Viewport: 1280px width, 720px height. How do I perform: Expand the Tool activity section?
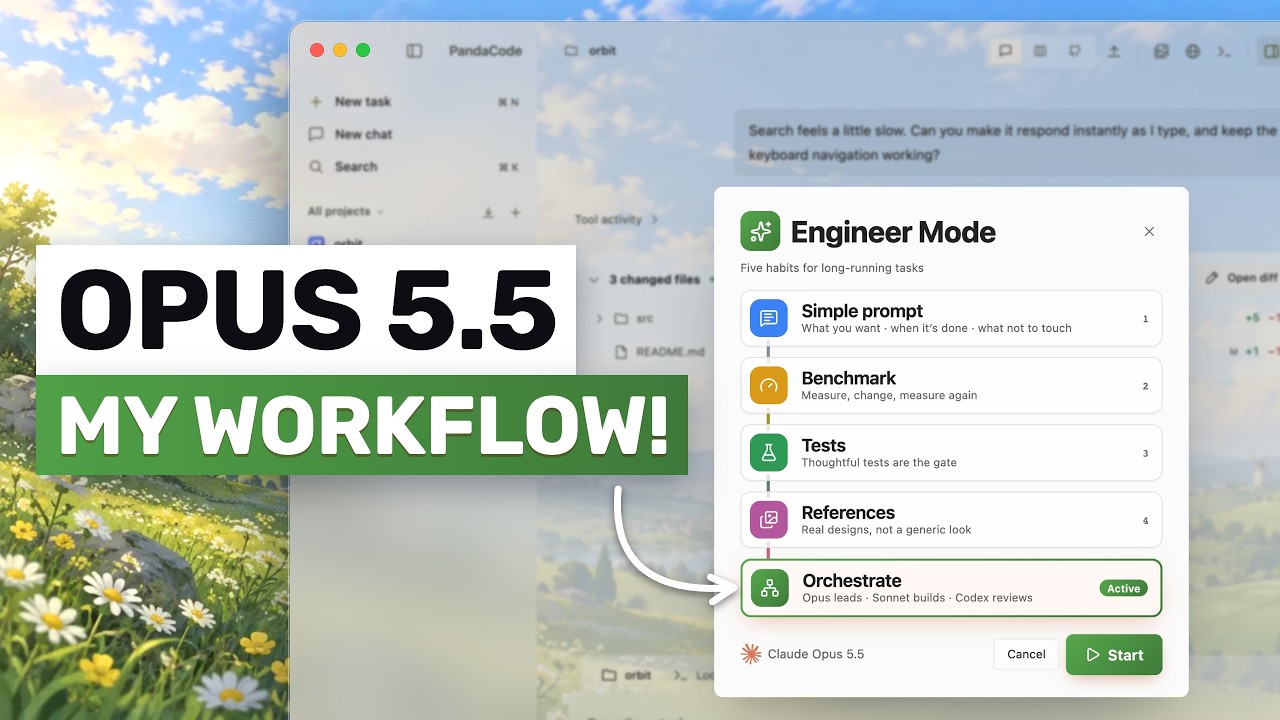[x=616, y=219]
